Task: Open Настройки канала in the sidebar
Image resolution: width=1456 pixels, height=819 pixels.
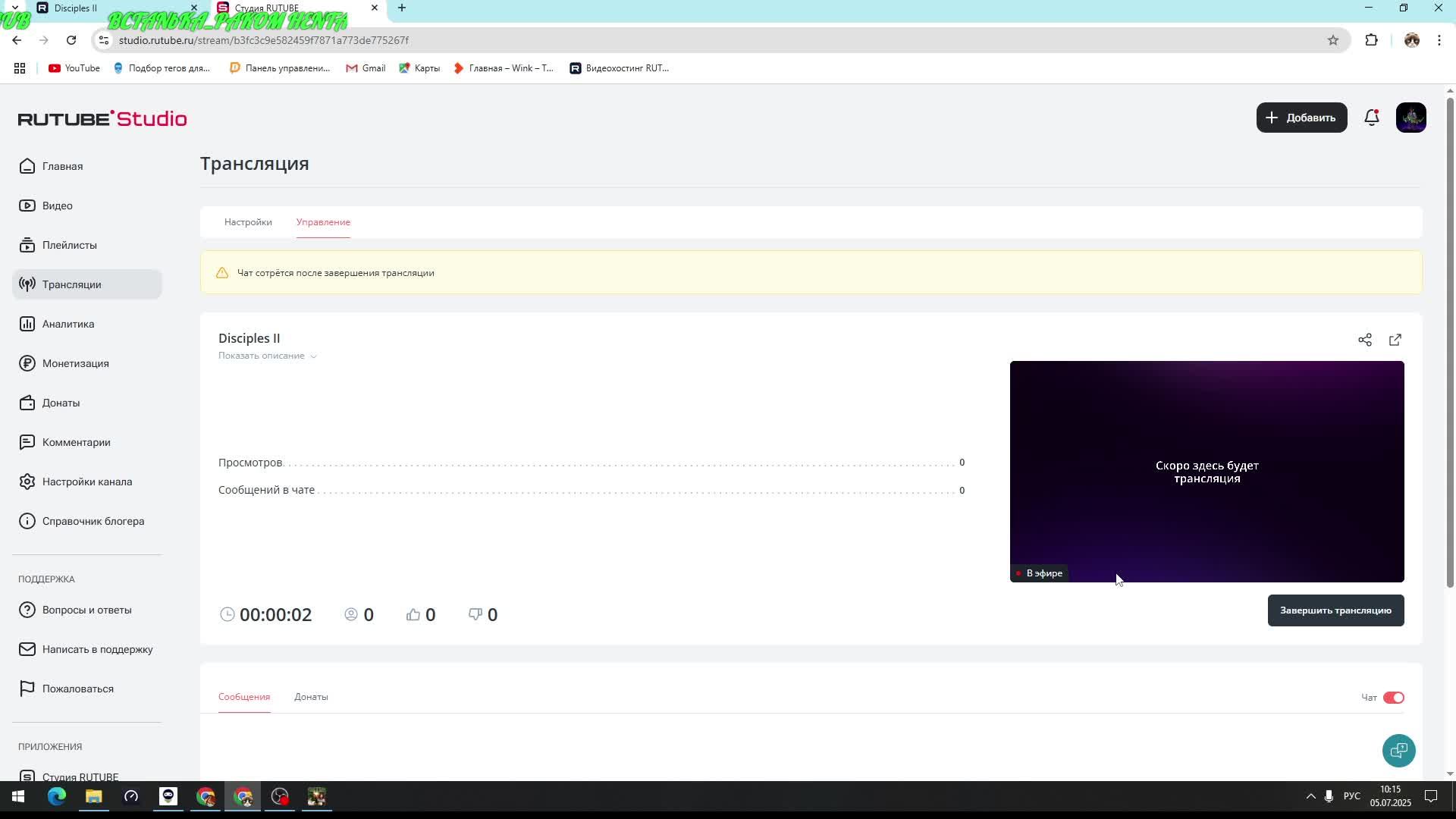Action: tap(86, 482)
